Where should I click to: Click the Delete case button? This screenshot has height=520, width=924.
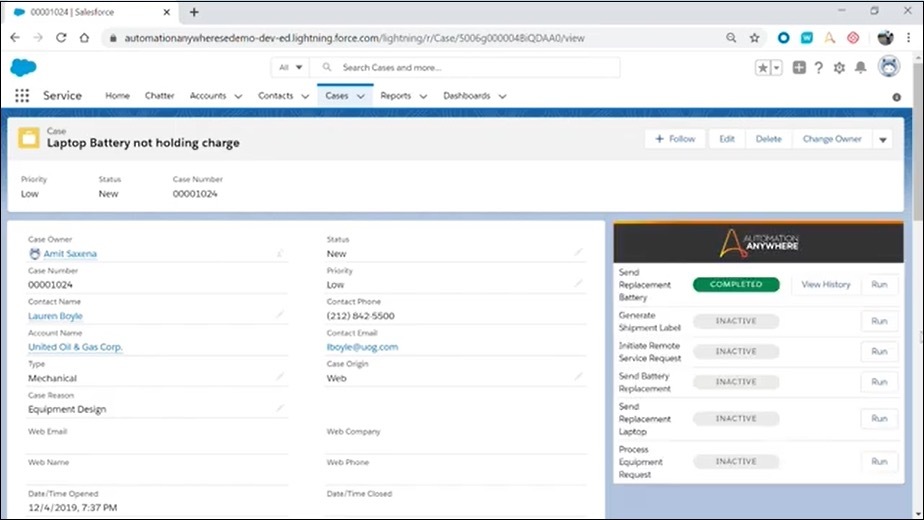(768, 139)
